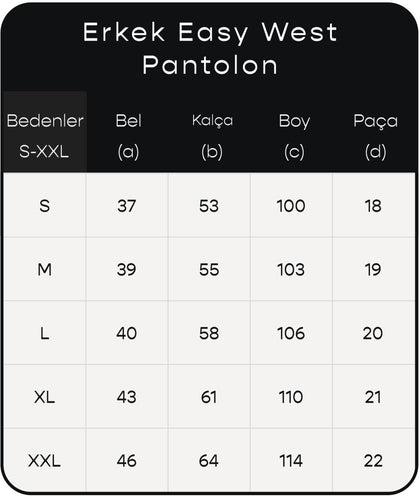Click the Kalça (b) column header
The height and width of the screenshot is (500, 419).
pyautogui.click(x=212, y=137)
